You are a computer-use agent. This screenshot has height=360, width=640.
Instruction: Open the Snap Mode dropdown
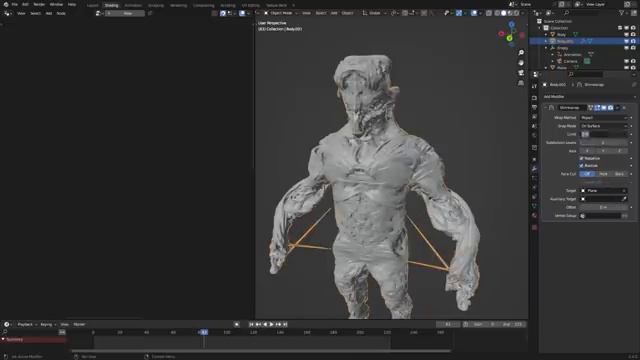pyautogui.click(x=603, y=126)
